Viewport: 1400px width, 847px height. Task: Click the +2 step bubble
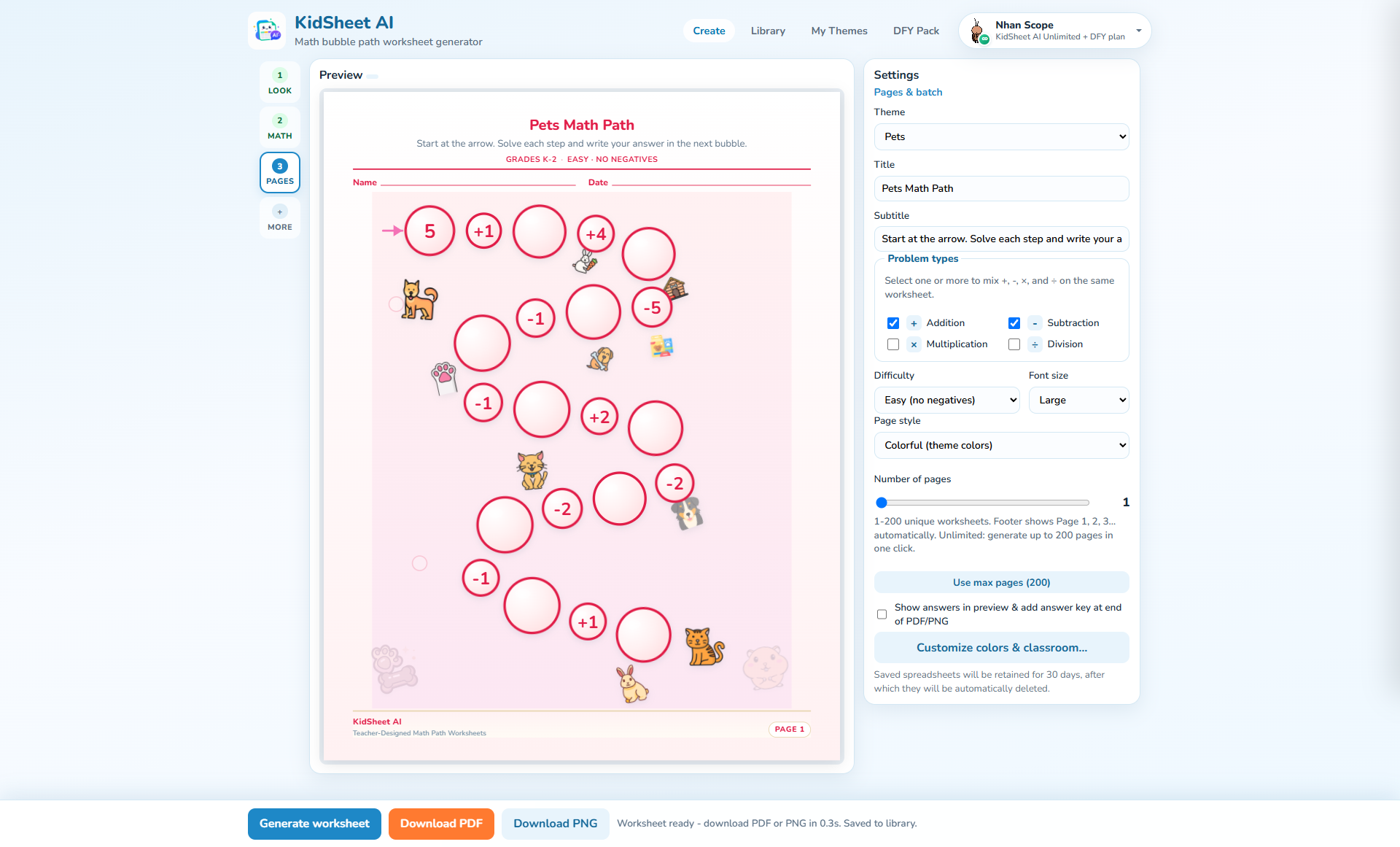599,417
